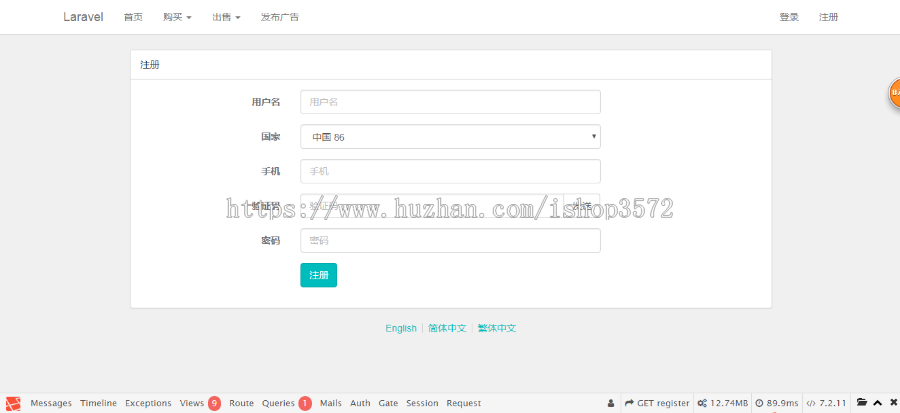
Task: Close the debugbar with the X icon
Action: click(893, 403)
